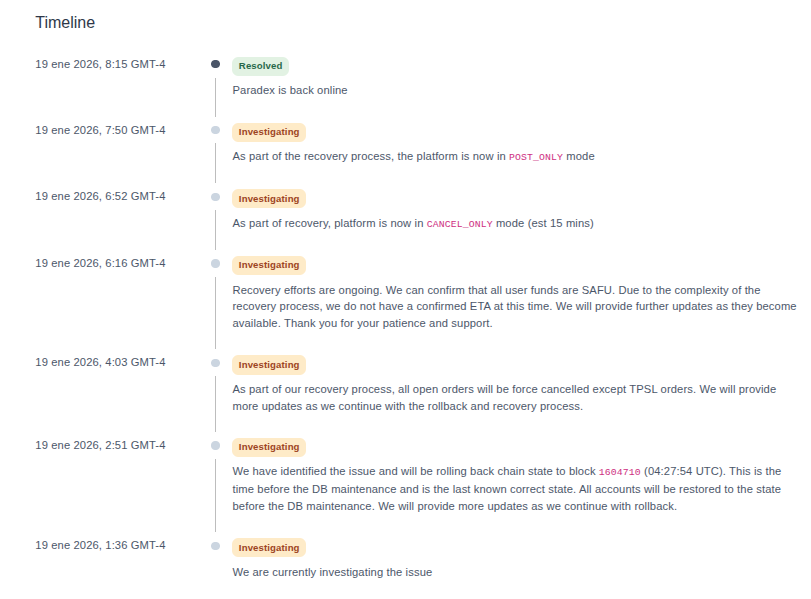Select the dark timeline dot for 8:15

[216, 64]
